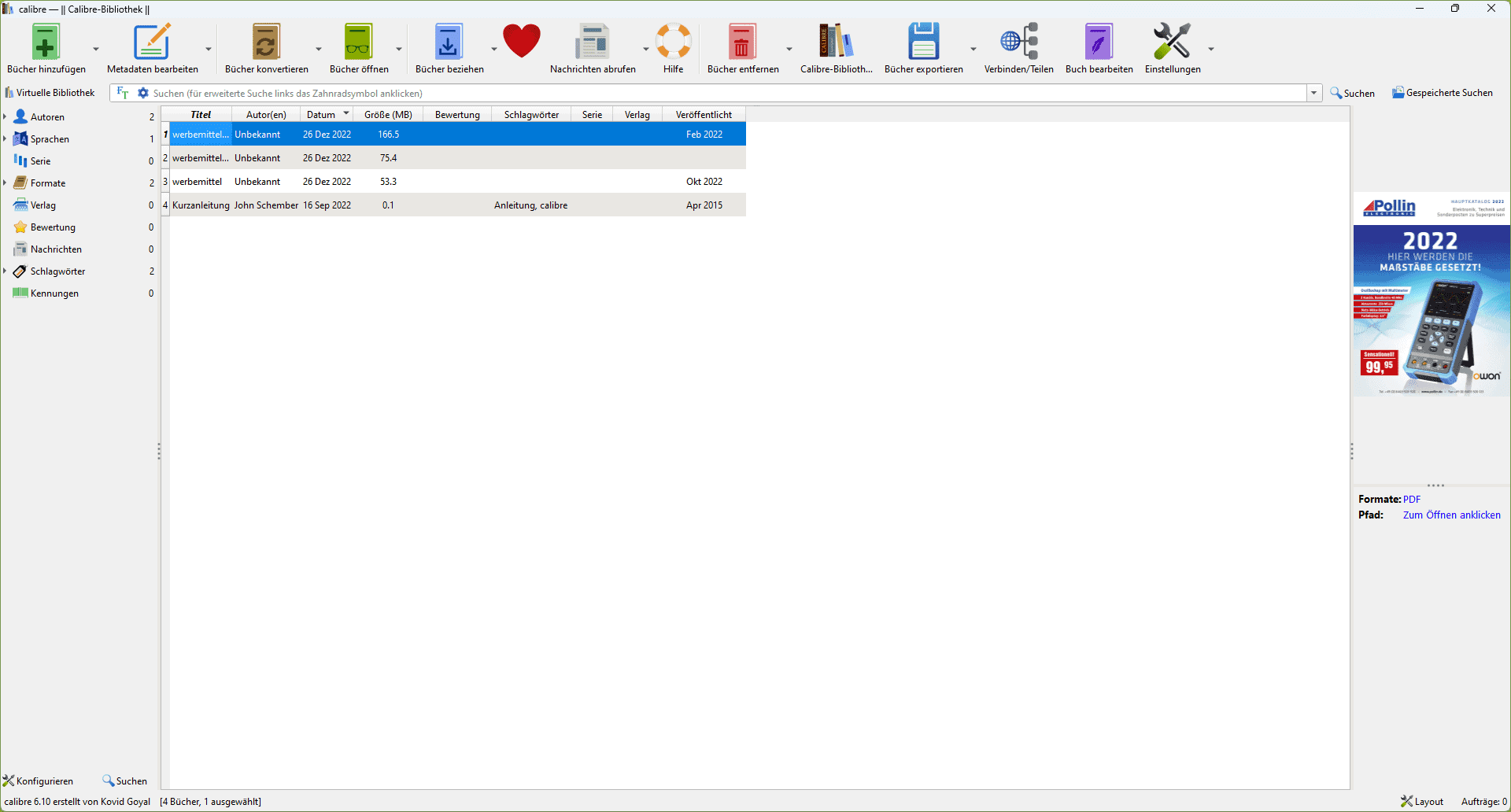
Task: Click tags cell Anleitung, calibre
Action: 531,205
